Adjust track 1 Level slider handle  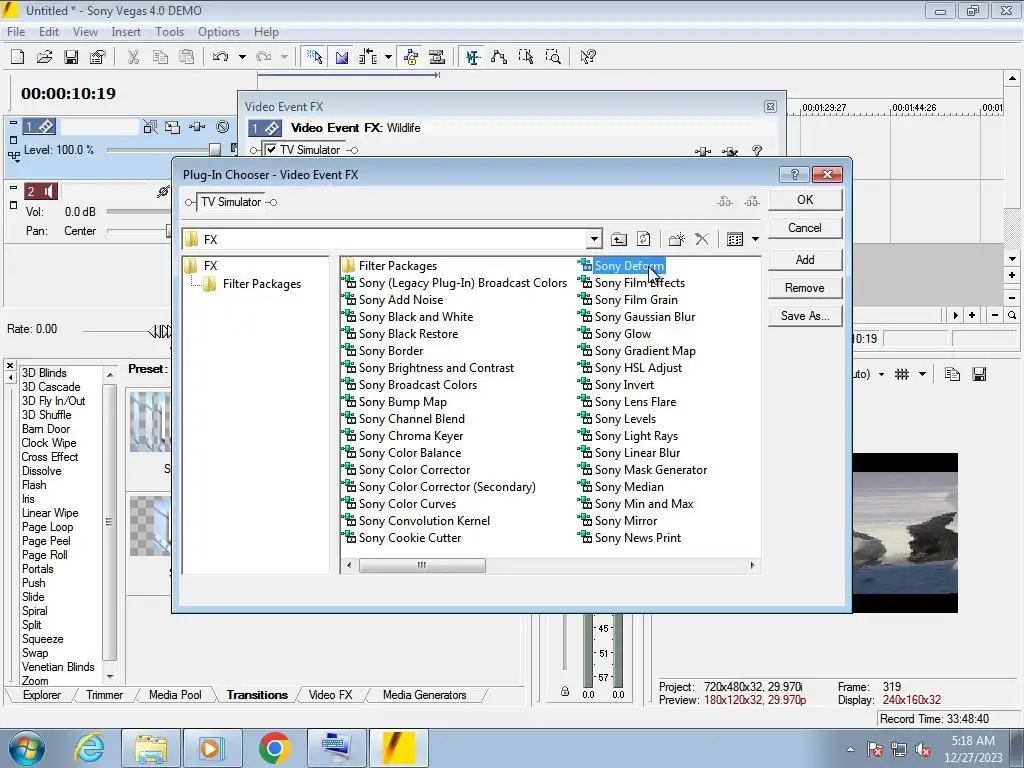[x=215, y=150]
